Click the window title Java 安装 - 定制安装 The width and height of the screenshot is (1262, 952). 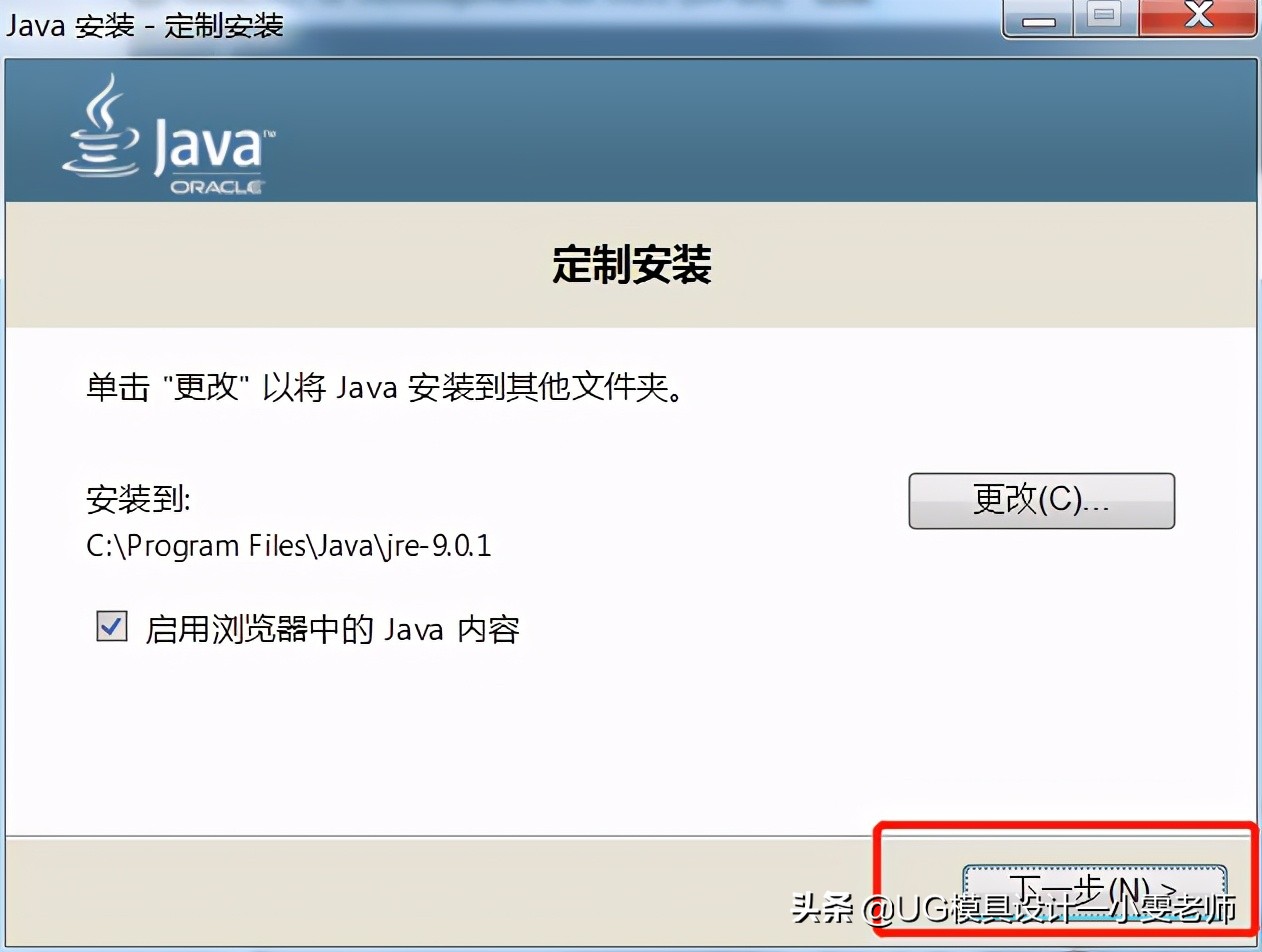click(145, 25)
